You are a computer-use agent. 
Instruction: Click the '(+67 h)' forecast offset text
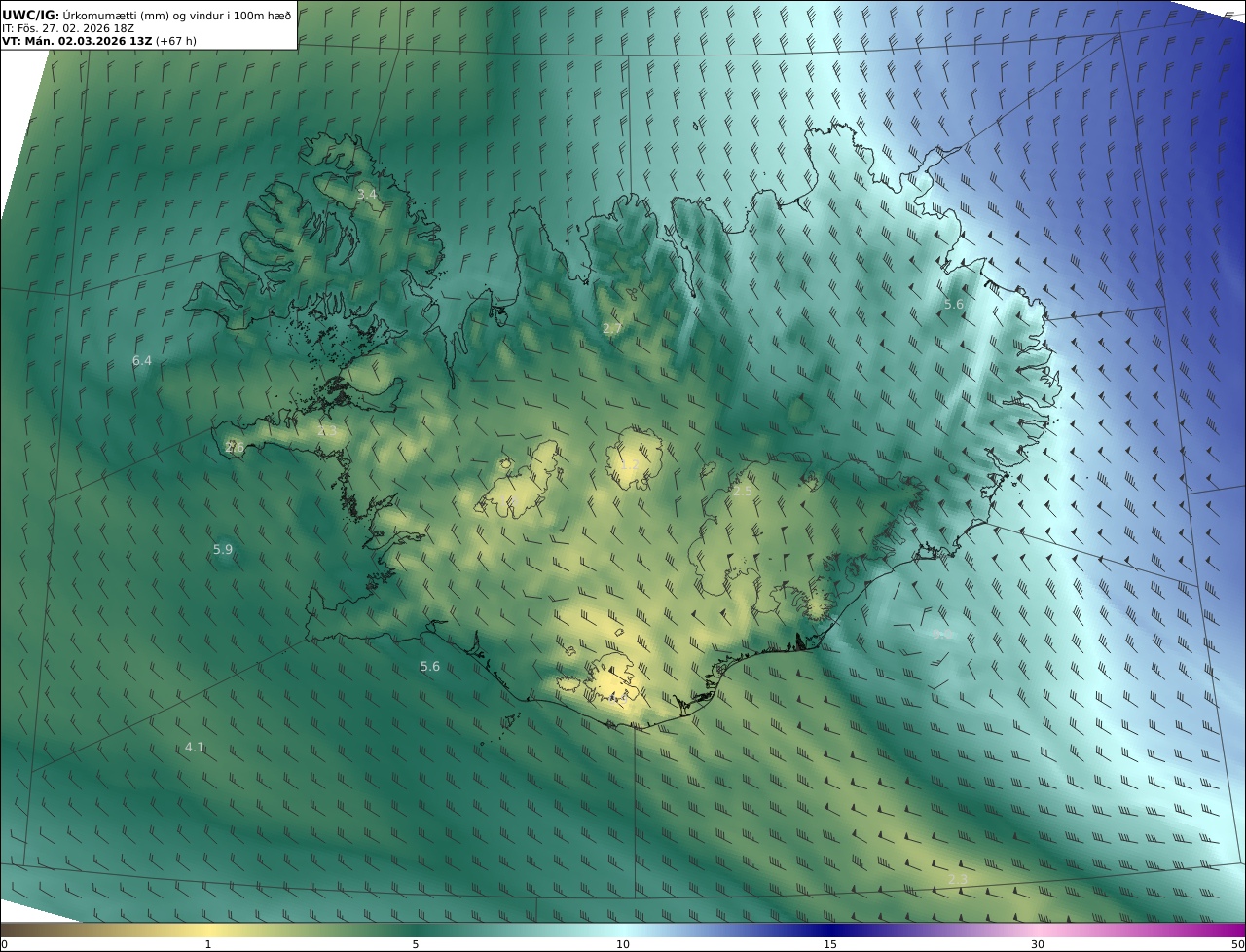coord(176,42)
